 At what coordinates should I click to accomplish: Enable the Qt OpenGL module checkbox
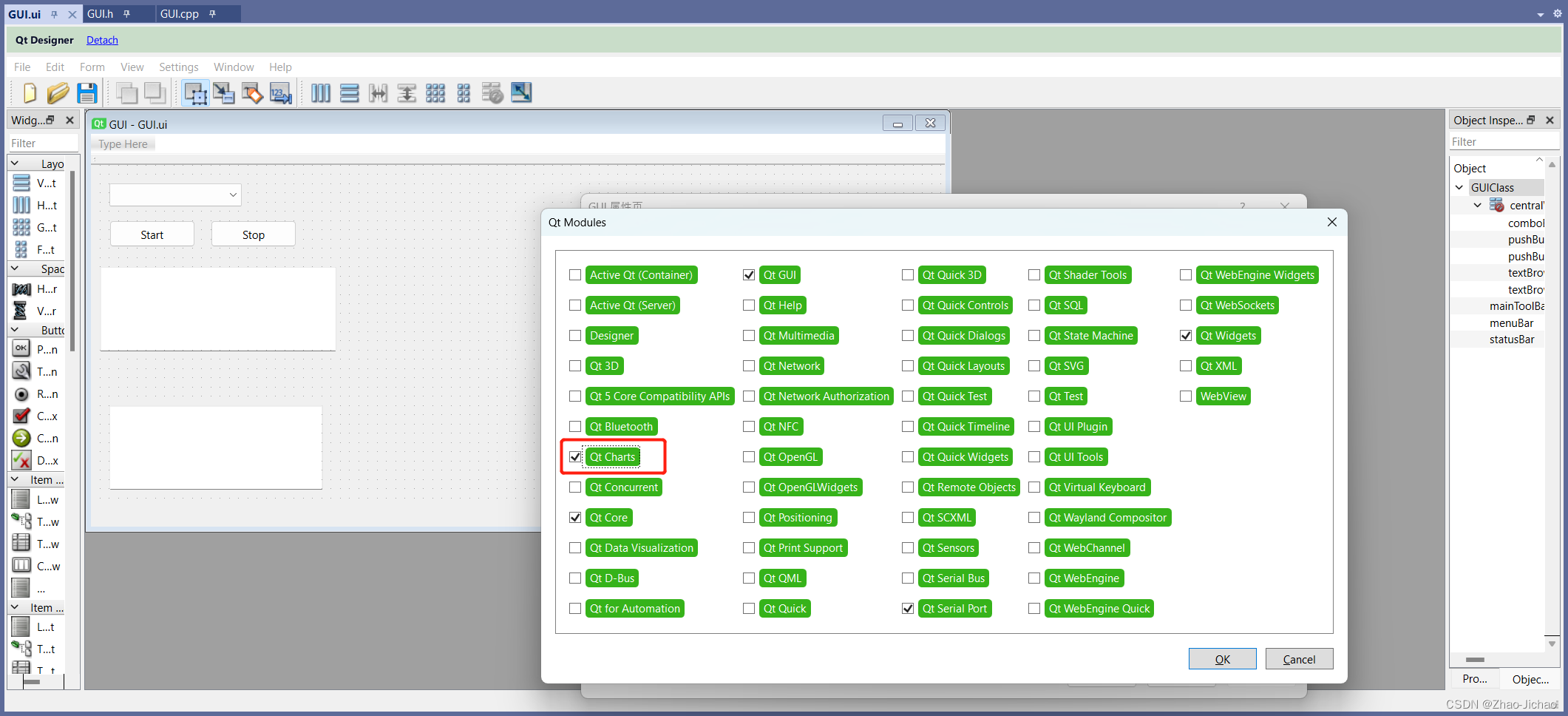749,457
